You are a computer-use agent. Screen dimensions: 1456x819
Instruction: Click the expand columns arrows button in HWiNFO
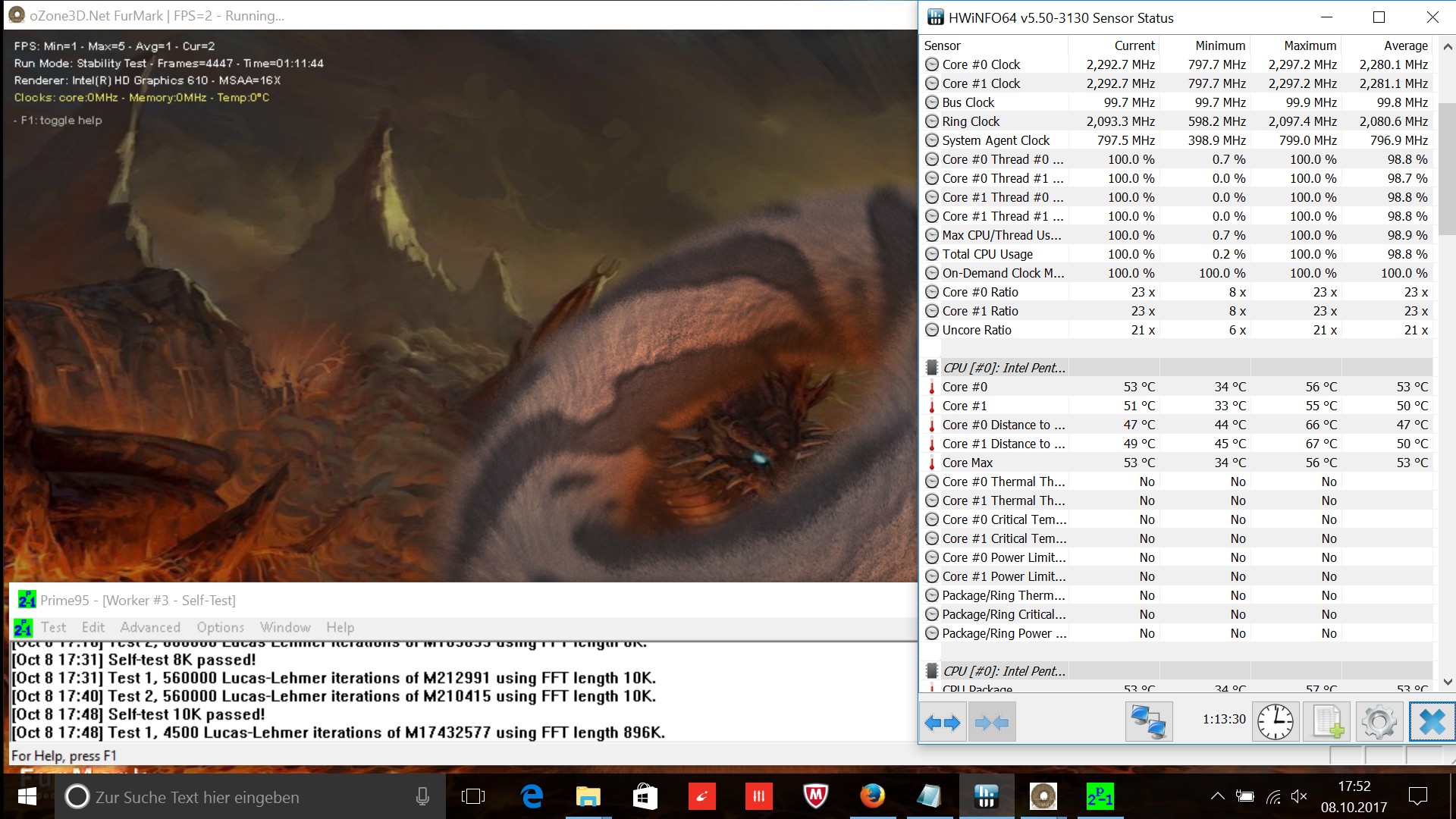pyautogui.click(x=943, y=722)
